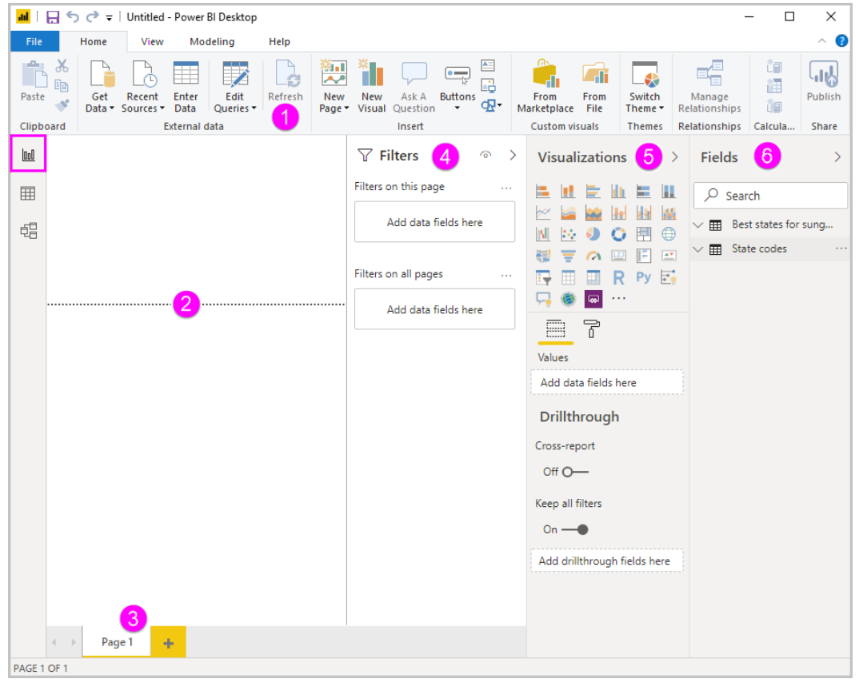Collapse the ribbon with the caret

click(x=822, y=41)
